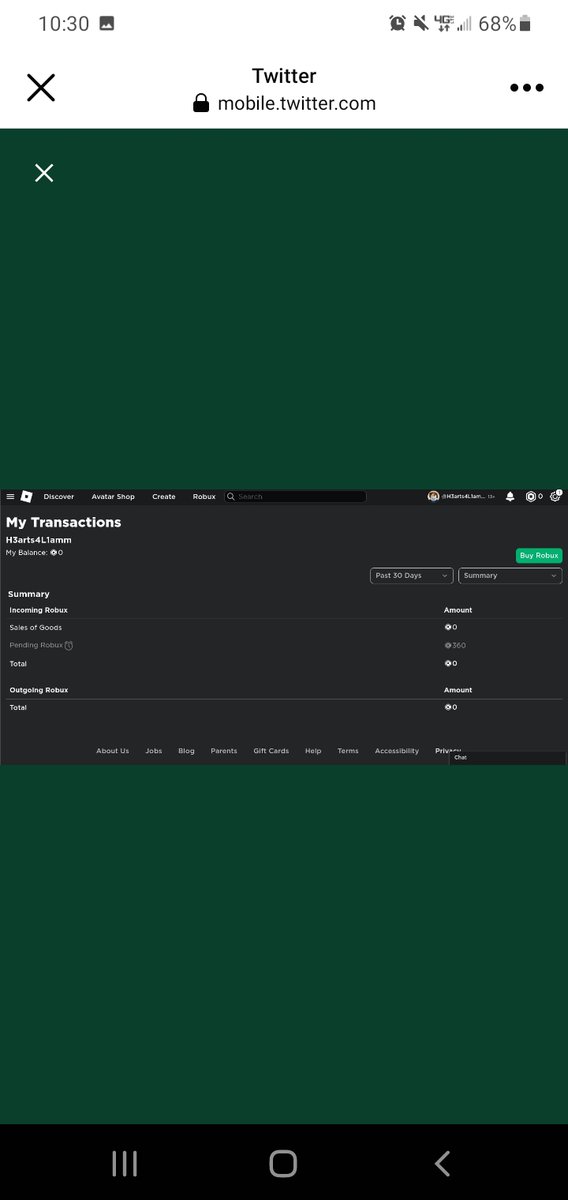Click the Incoming Robux header

pyautogui.click(x=39, y=610)
